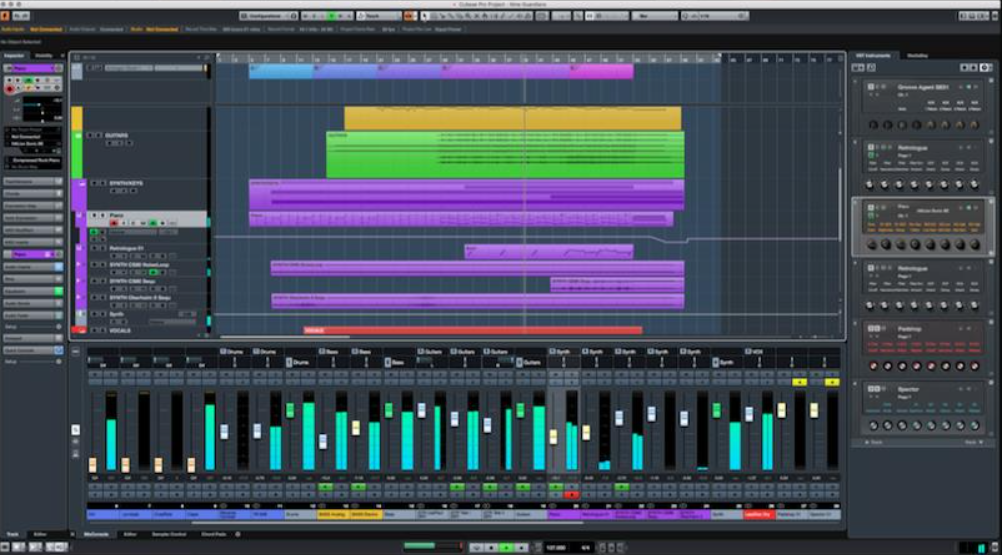The image size is (1002, 555).
Task: Click the project horizontal scrollbar
Action: click(x=286, y=337)
